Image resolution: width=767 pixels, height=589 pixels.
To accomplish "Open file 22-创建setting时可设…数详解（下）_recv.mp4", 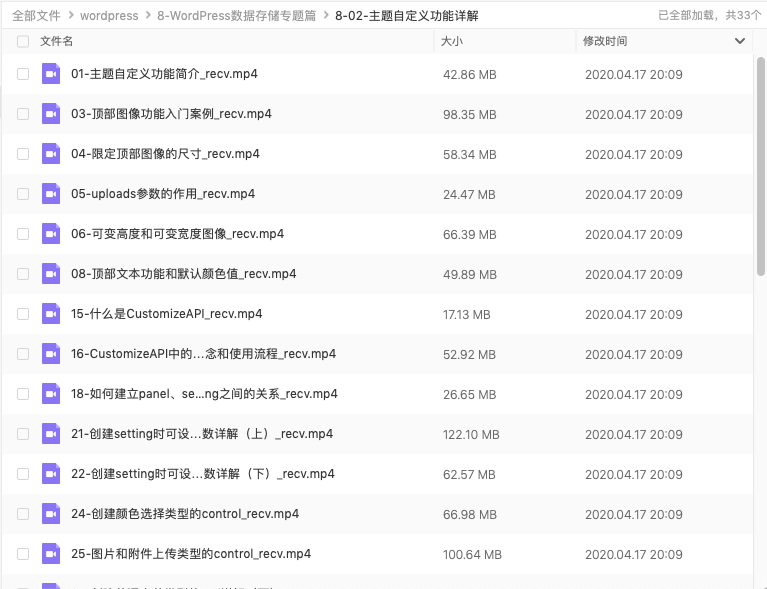I will tap(203, 474).
